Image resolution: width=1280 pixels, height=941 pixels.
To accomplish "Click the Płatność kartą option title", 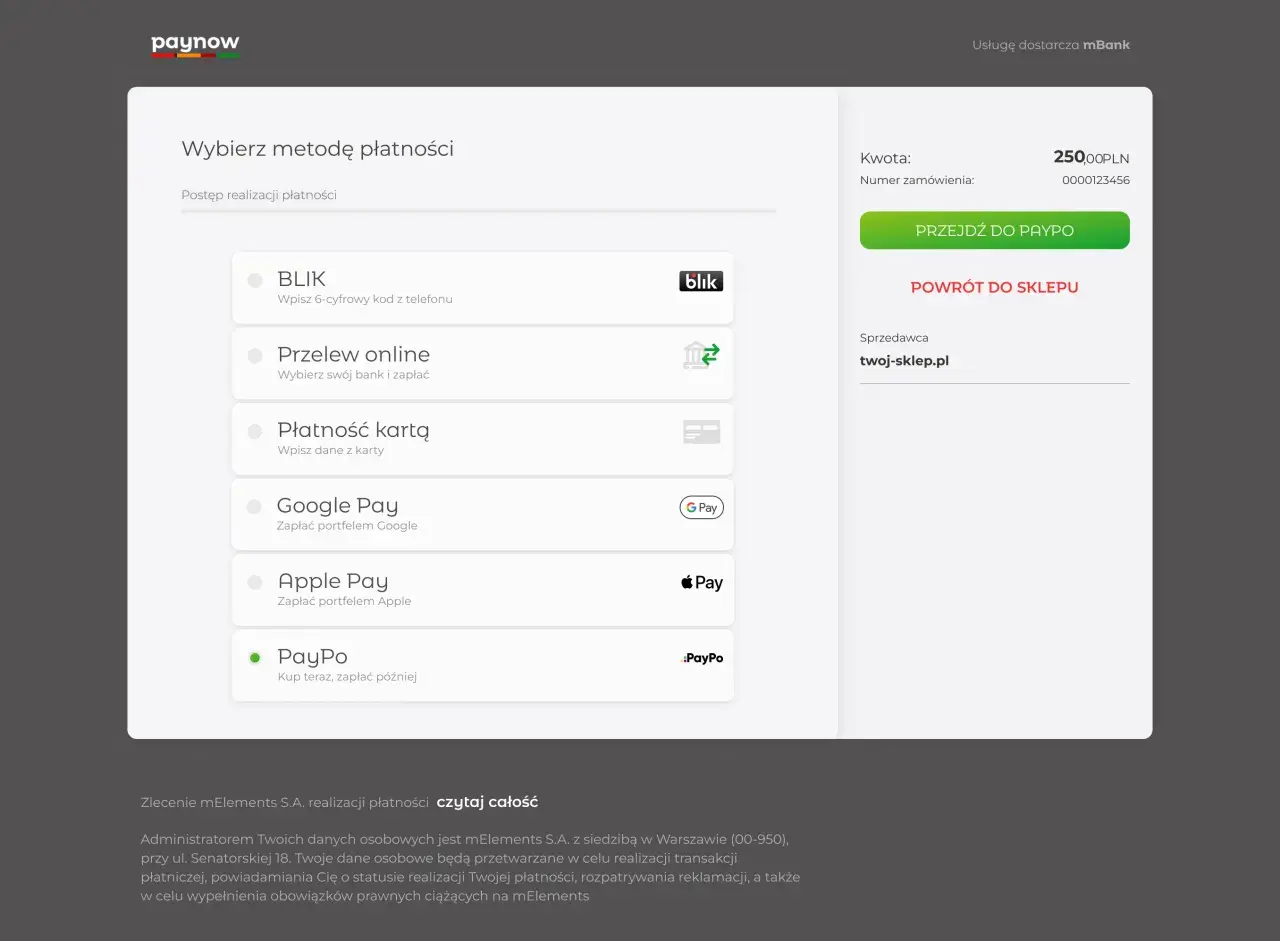I will [353, 430].
